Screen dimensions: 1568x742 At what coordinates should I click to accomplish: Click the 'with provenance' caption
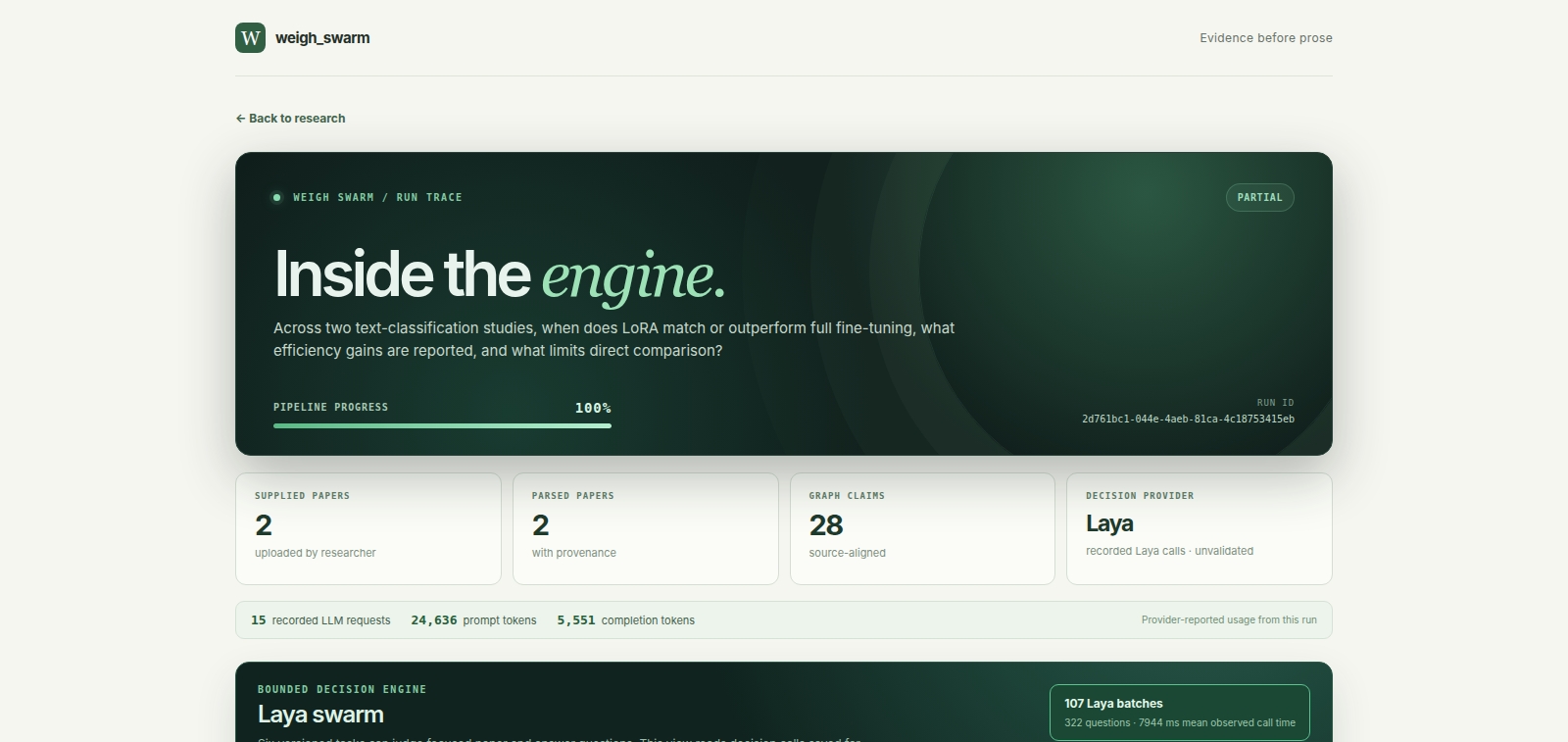point(574,553)
